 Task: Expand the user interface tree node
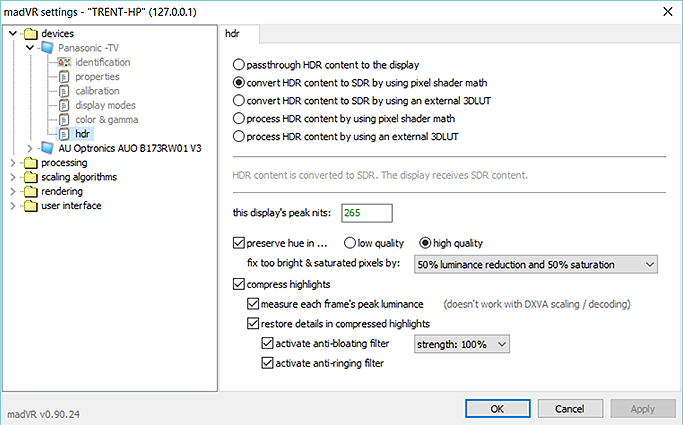coord(13,206)
